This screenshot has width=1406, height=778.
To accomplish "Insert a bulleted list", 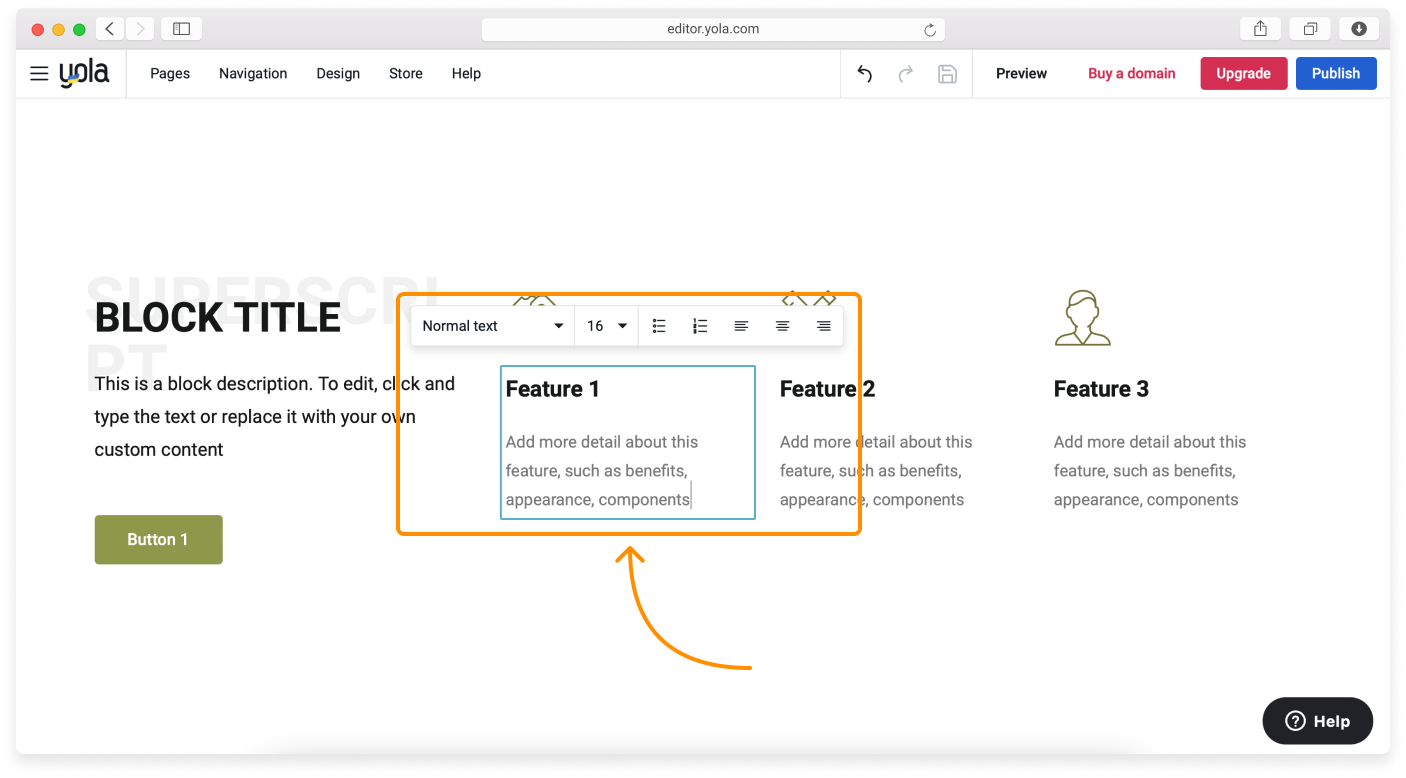I will tap(659, 326).
